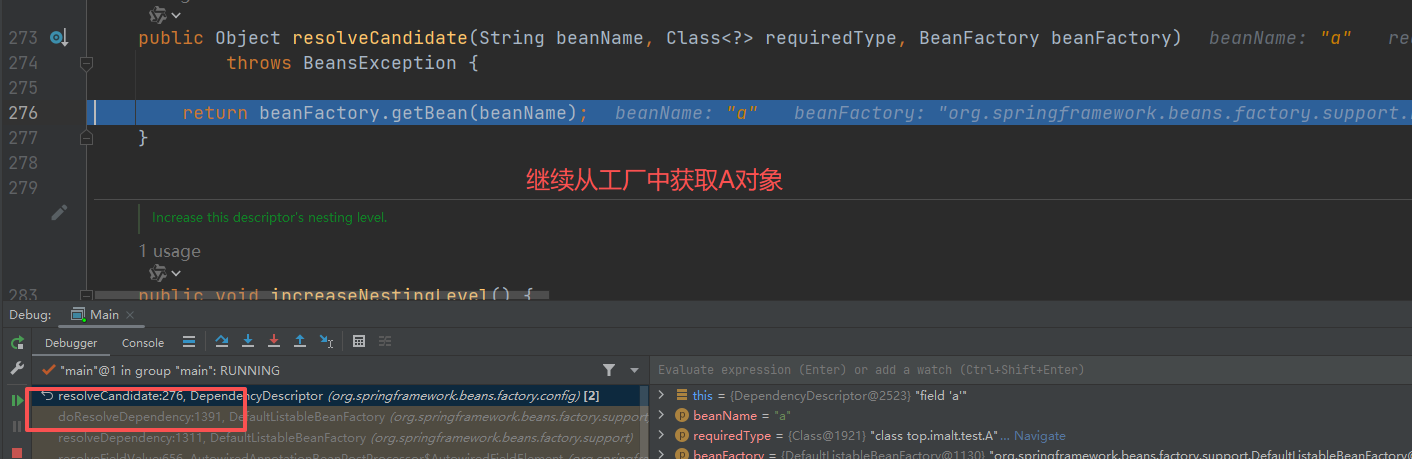Screen dimensions: 1412x459
Task: Click the '1 usage' hint above increaseNestingLevel
Action: (169, 251)
